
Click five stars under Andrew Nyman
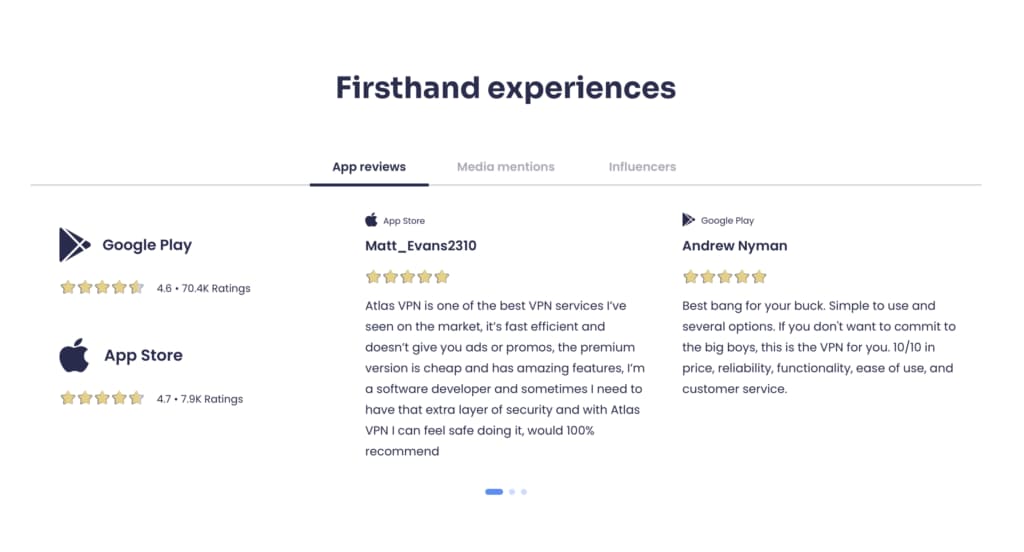[x=724, y=277]
